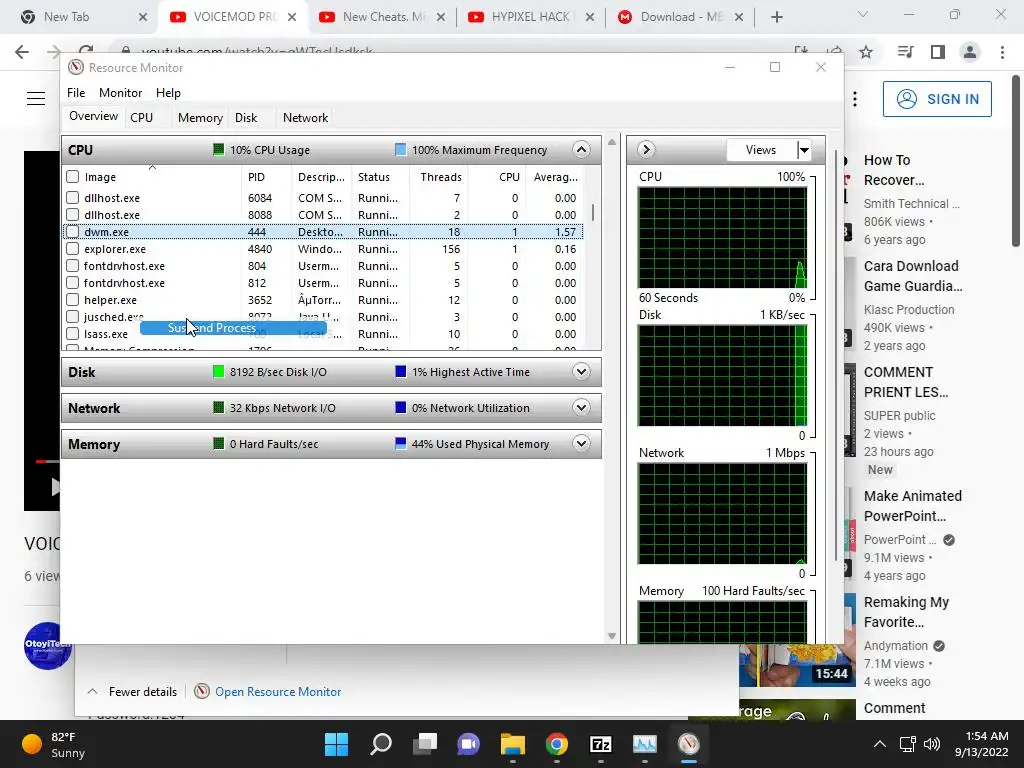Screen dimensions: 1024x768
Task: Open Chrome profile avatar icon
Action: pos(970,52)
